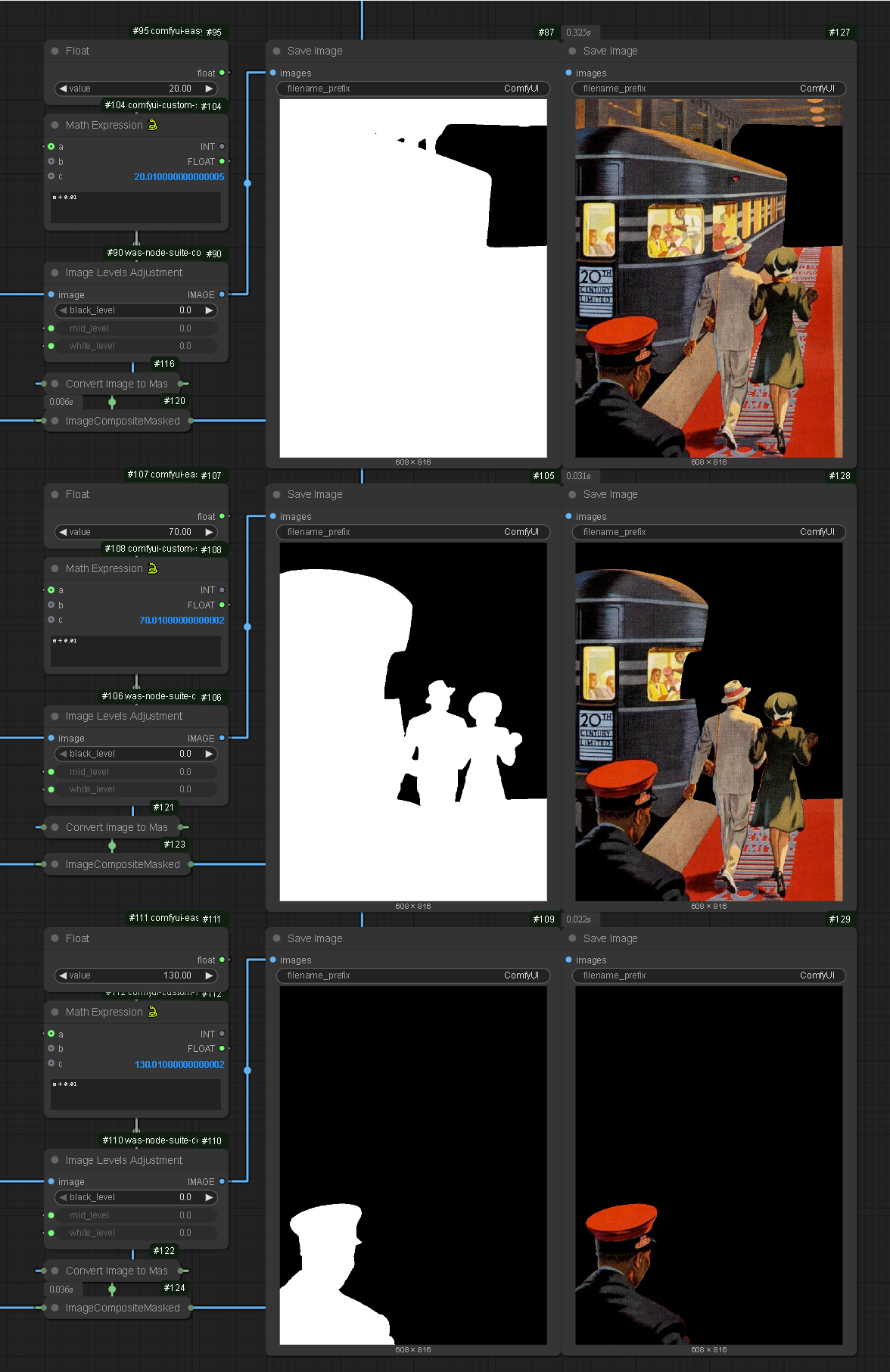This screenshot has width=890, height=1372.
Task: Expand Convert Image to Mask node #122 via its title dot
Action: [55, 1271]
